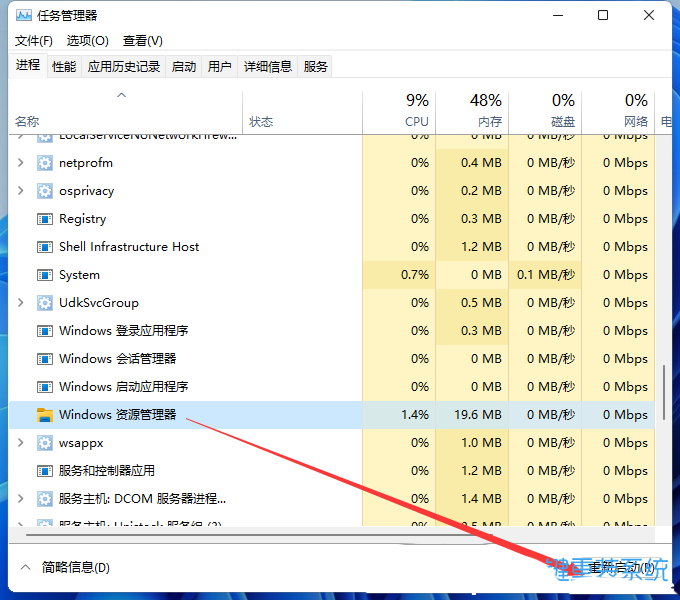The width and height of the screenshot is (680, 600).
Task: Click the 服务和控制器应用 icon
Action: [45, 471]
